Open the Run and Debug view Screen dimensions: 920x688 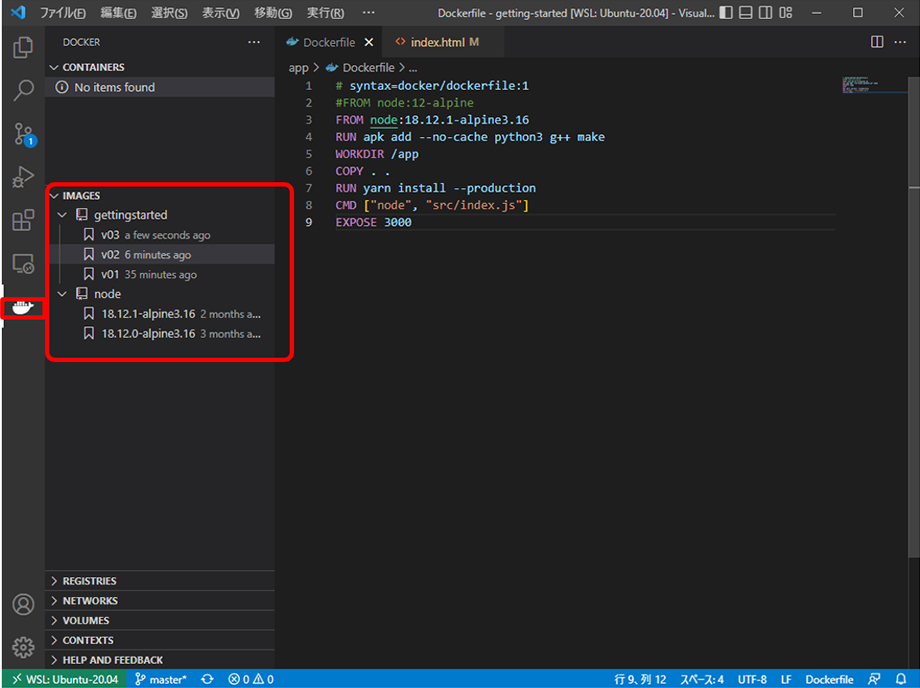point(23,177)
